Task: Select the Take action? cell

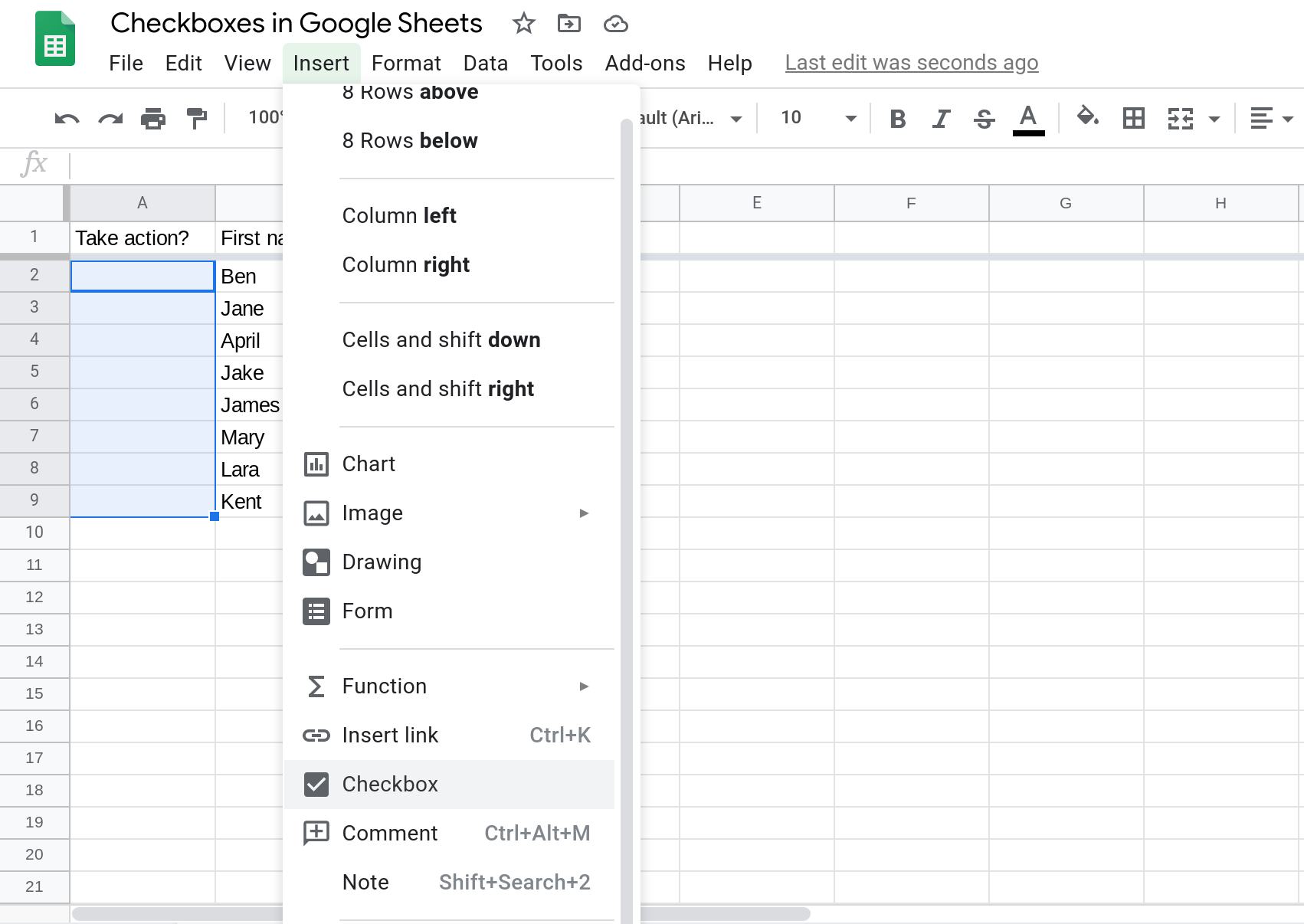Action: coord(143,238)
